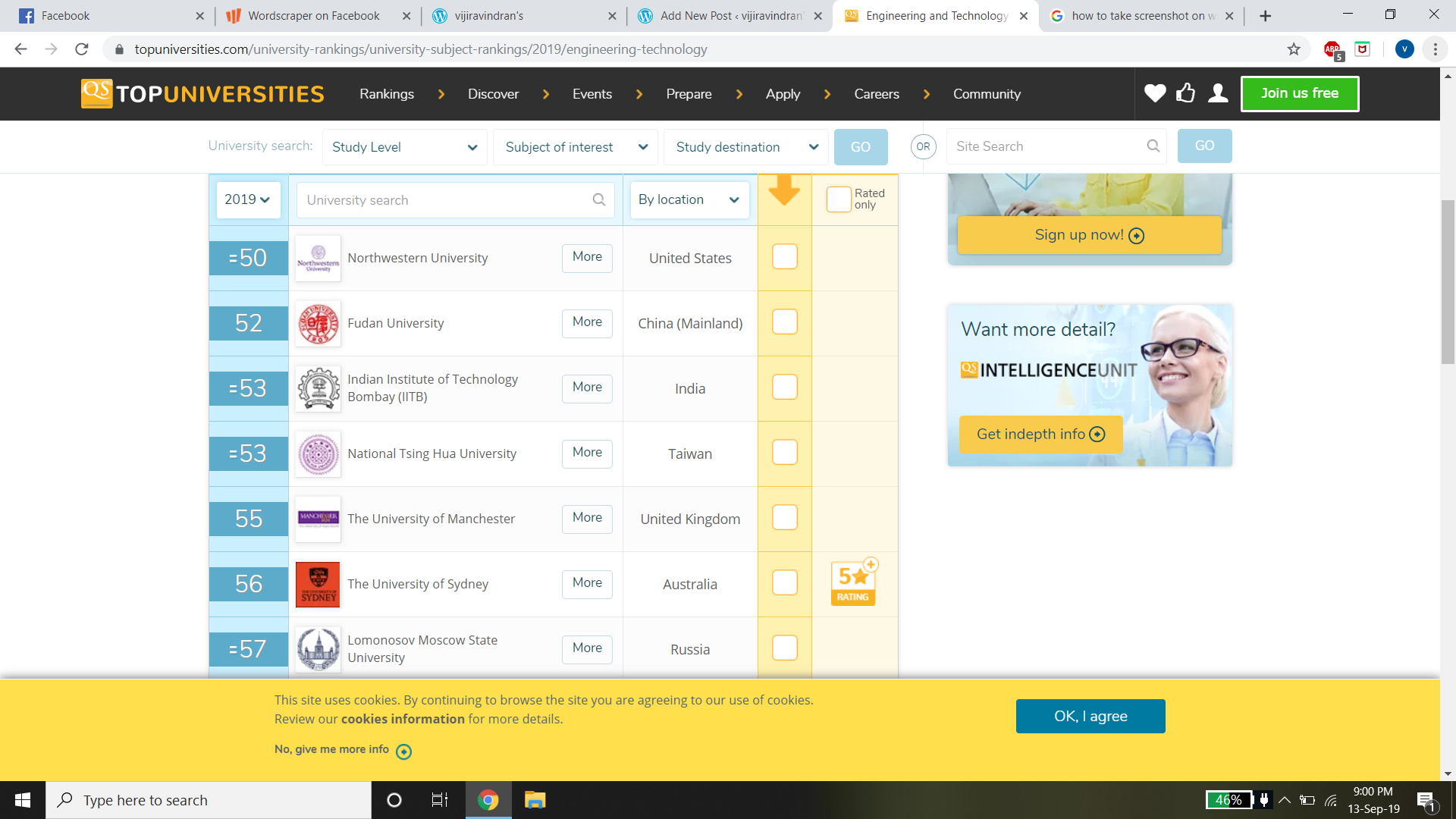
Task: Toggle the Rated only checkbox
Action: (x=839, y=199)
